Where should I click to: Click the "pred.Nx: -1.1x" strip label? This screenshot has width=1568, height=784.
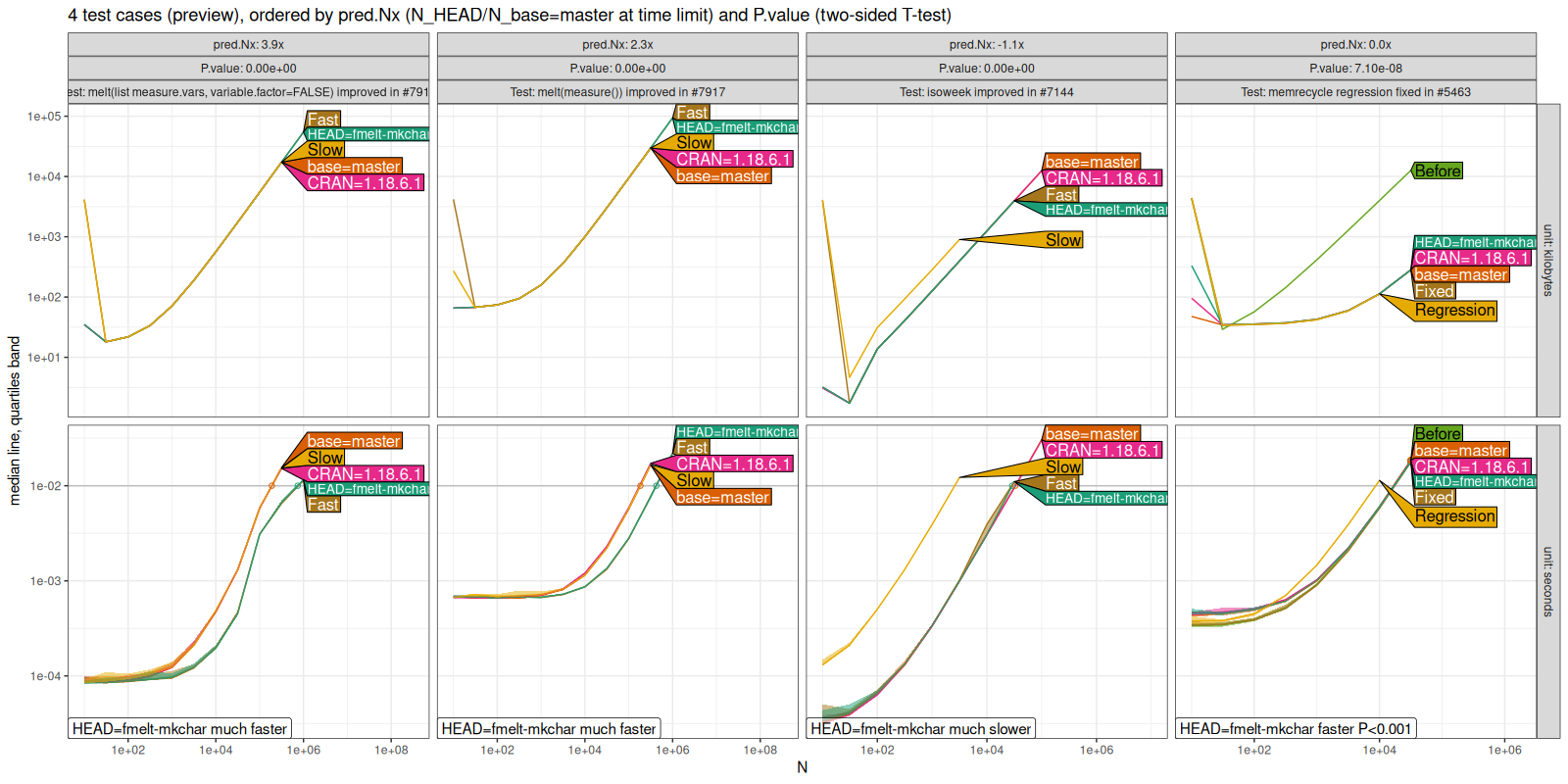[x=987, y=44]
